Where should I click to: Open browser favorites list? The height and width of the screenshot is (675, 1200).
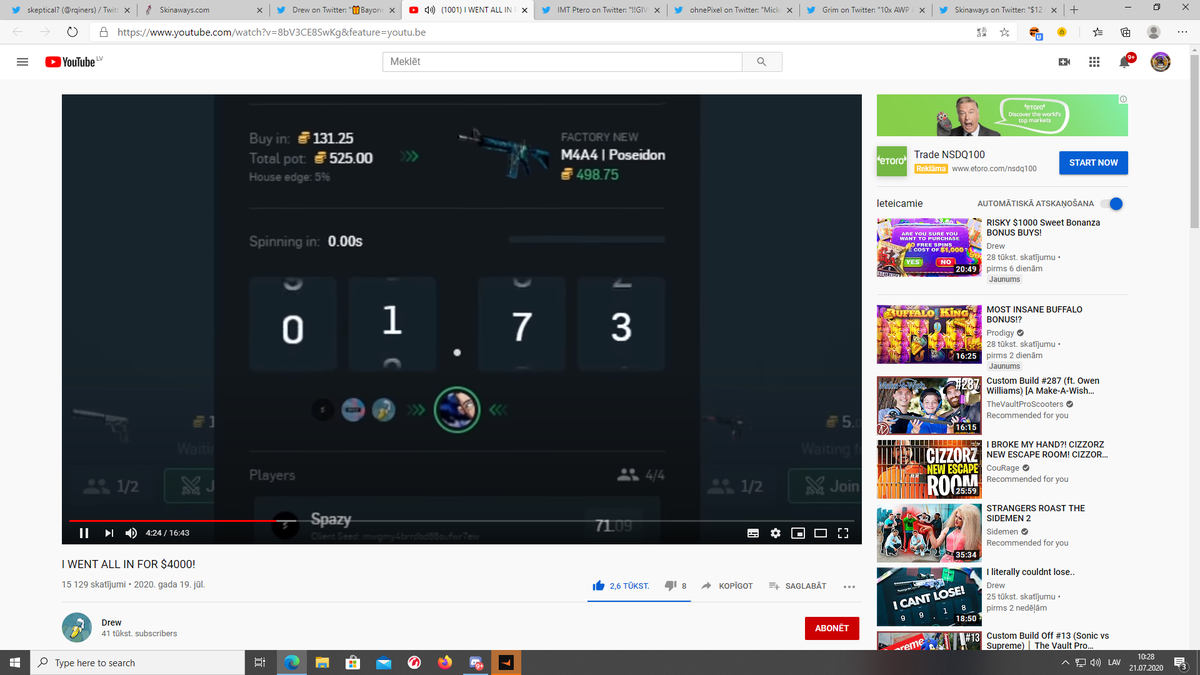pyautogui.click(x=1098, y=32)
